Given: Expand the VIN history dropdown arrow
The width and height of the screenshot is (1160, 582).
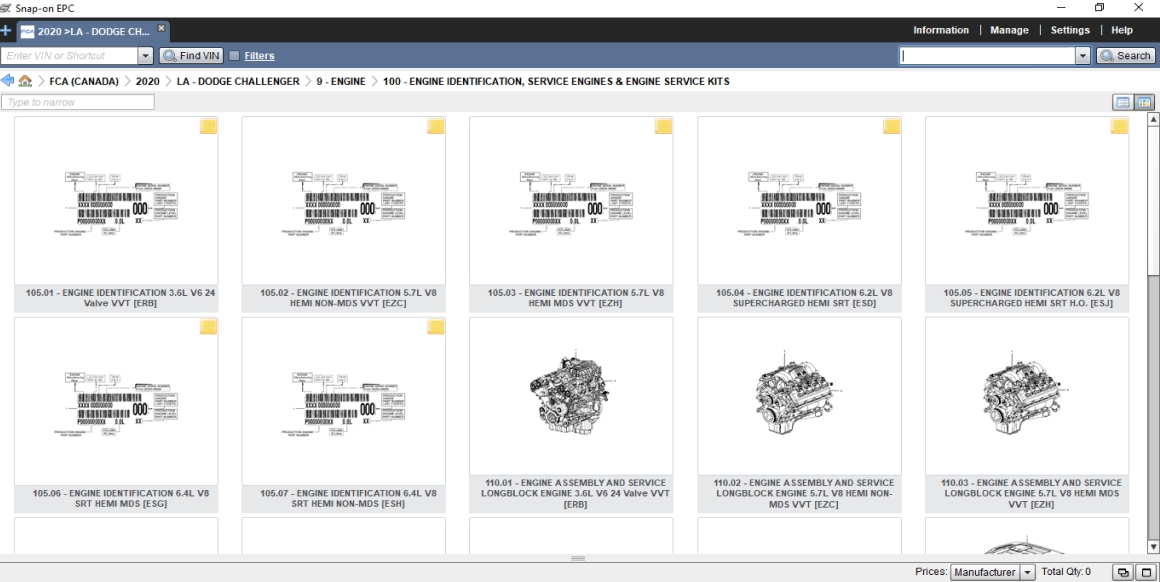Looking at the screenshot, I should coord(145,55).
